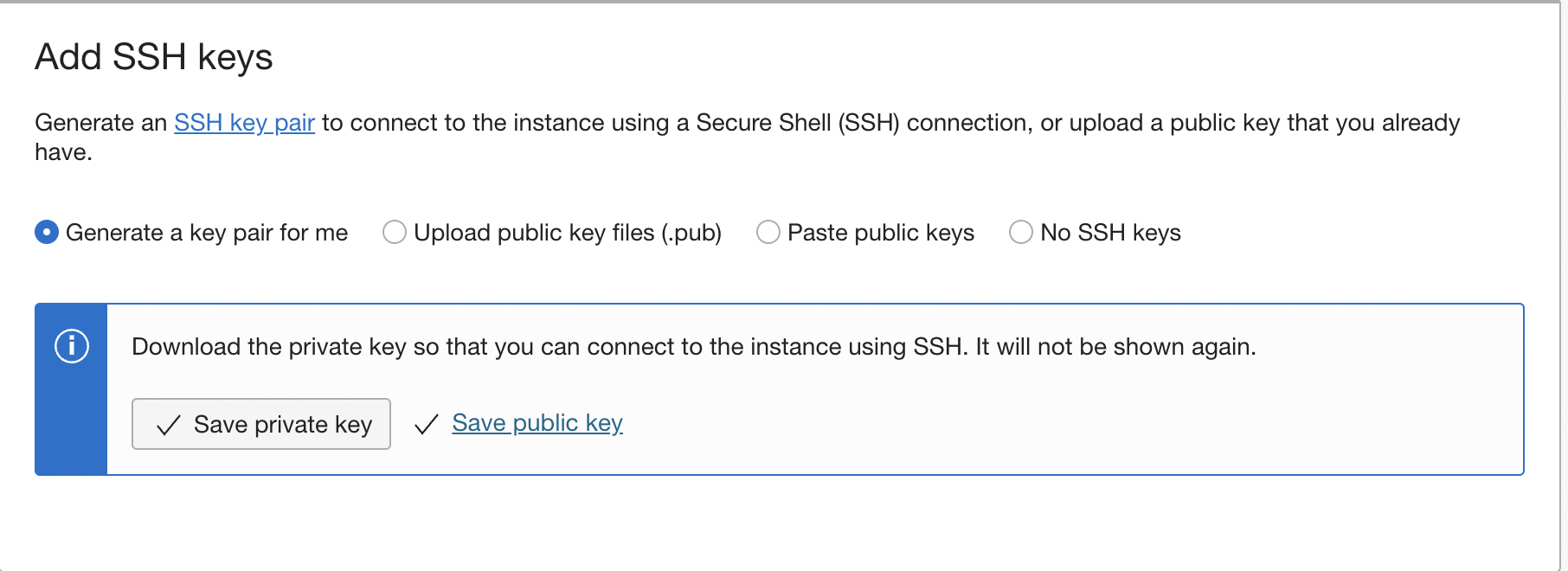1568x571 pixels.
Task: Pick the No SSH keys radio circle
Action: coord(1021,233)
